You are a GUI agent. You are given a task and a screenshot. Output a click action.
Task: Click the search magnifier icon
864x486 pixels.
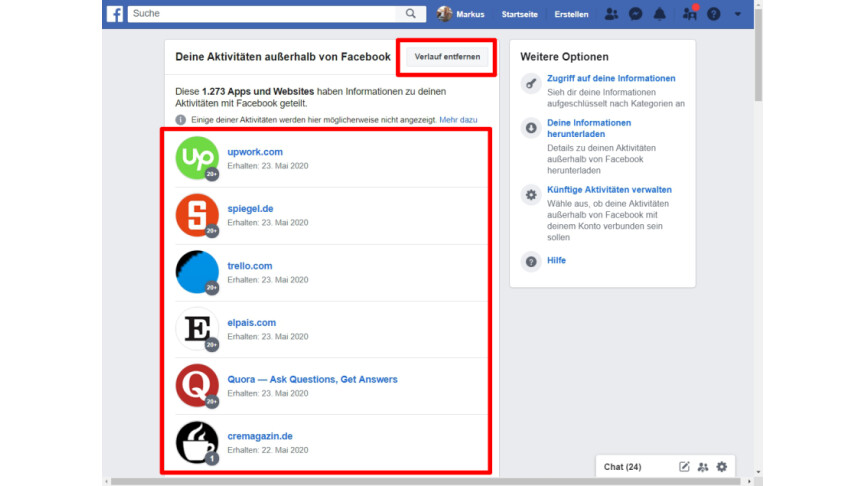[x=411, y=14]
